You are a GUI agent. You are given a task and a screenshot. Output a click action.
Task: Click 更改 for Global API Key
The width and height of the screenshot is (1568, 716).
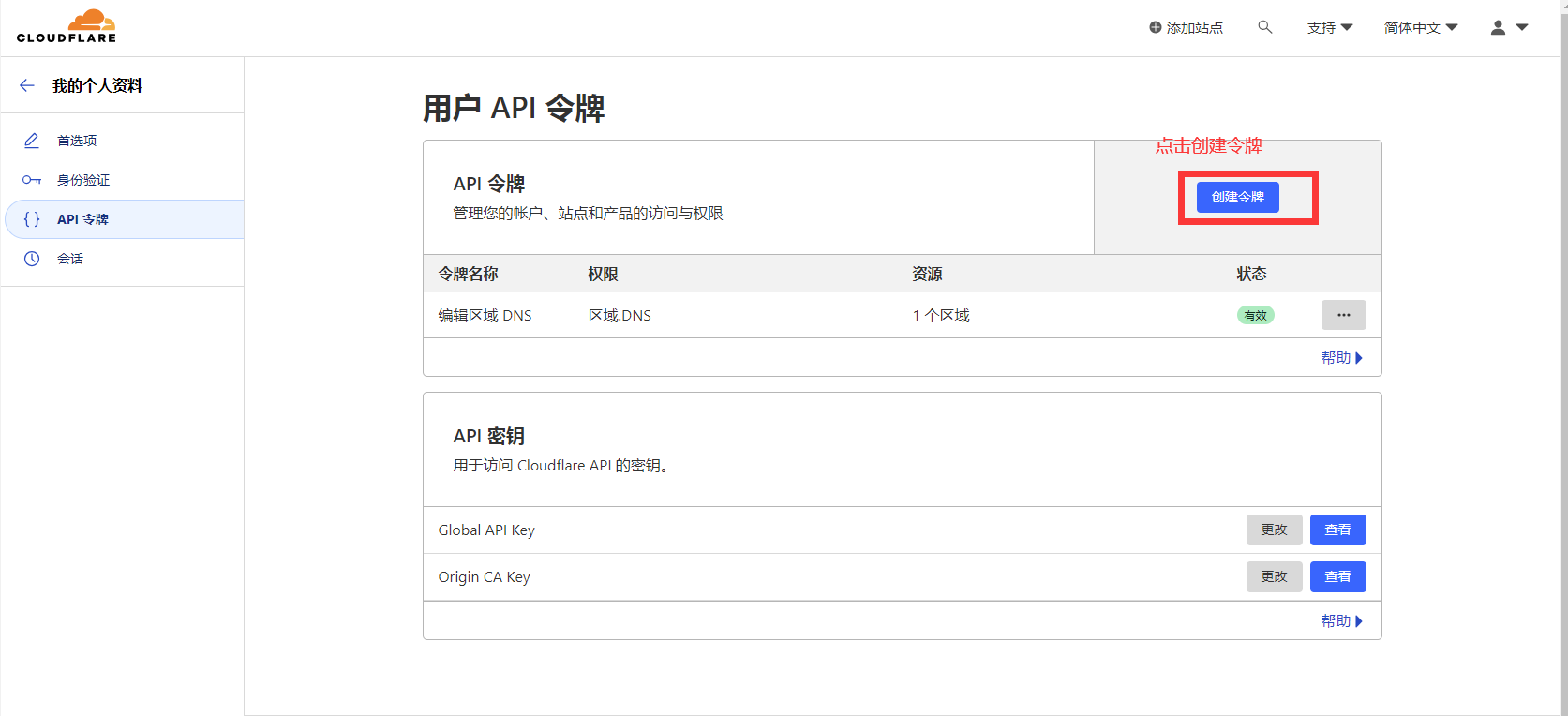(x=1274, y=530)
